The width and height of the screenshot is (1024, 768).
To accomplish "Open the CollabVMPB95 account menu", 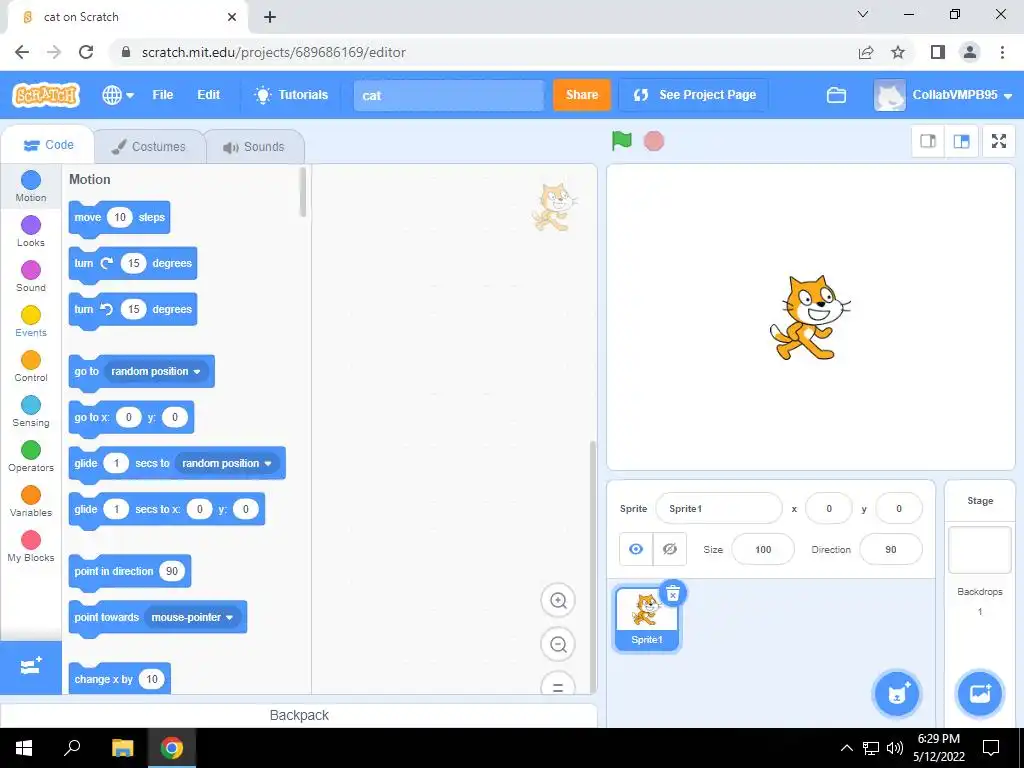I will coord(944,95).
